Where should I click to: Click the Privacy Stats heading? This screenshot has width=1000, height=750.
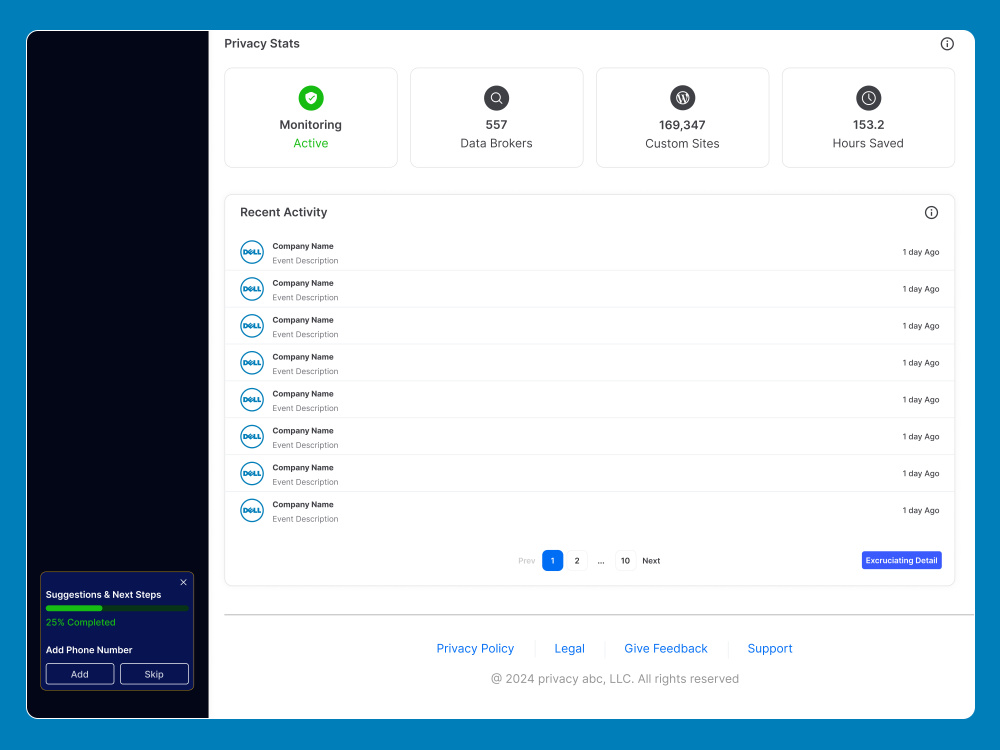coord(261,43)
